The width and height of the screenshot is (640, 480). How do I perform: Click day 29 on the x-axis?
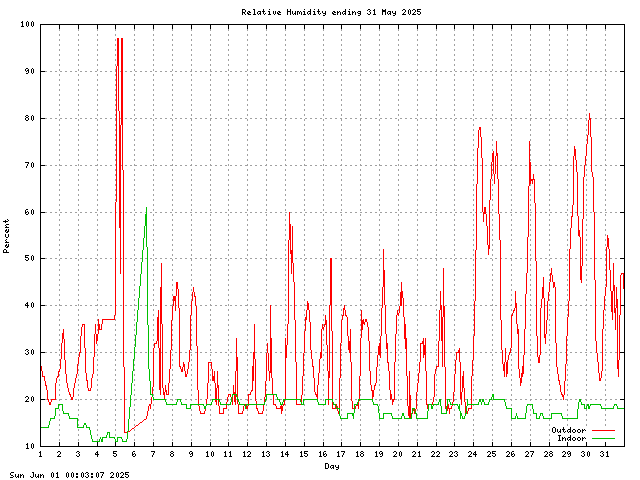pos(567,454)
